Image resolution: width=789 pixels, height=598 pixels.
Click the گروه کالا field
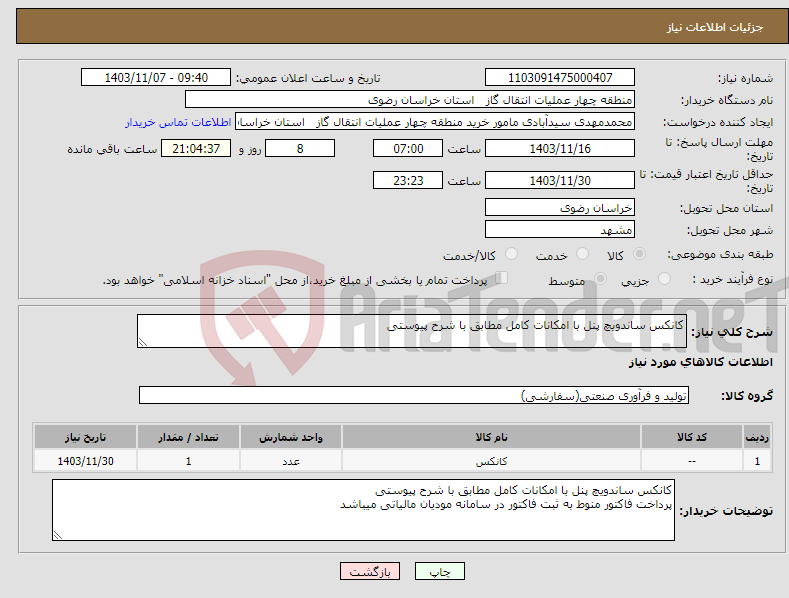coord(414,396)
